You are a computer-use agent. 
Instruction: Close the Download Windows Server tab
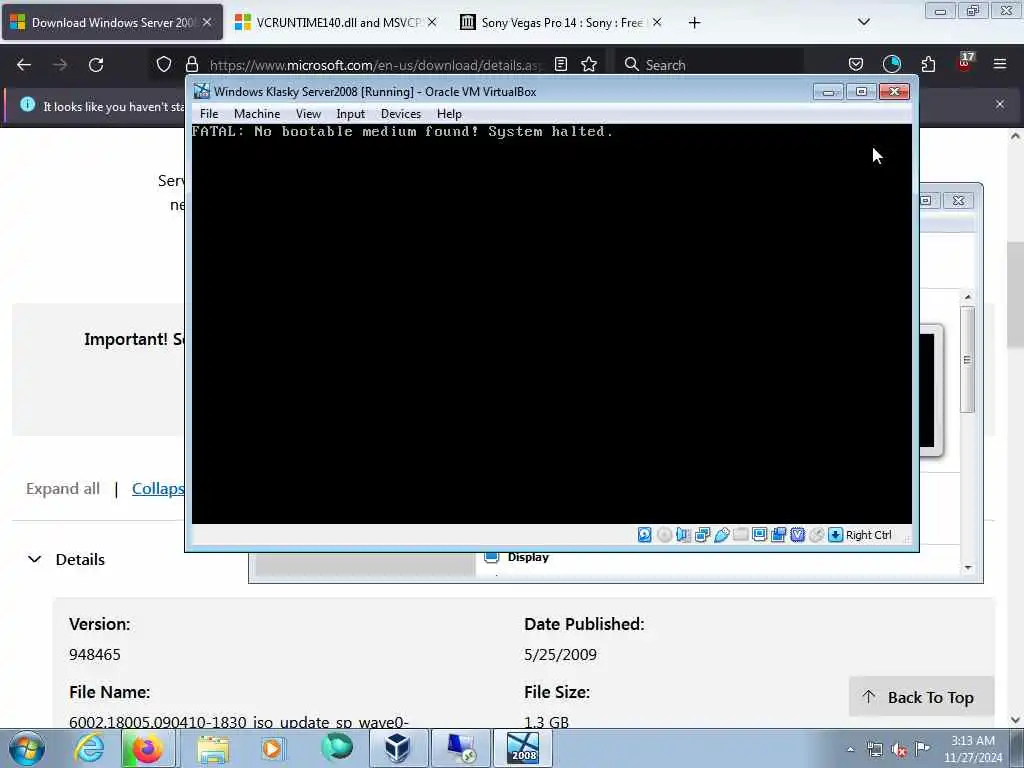(x=207, y=22)
